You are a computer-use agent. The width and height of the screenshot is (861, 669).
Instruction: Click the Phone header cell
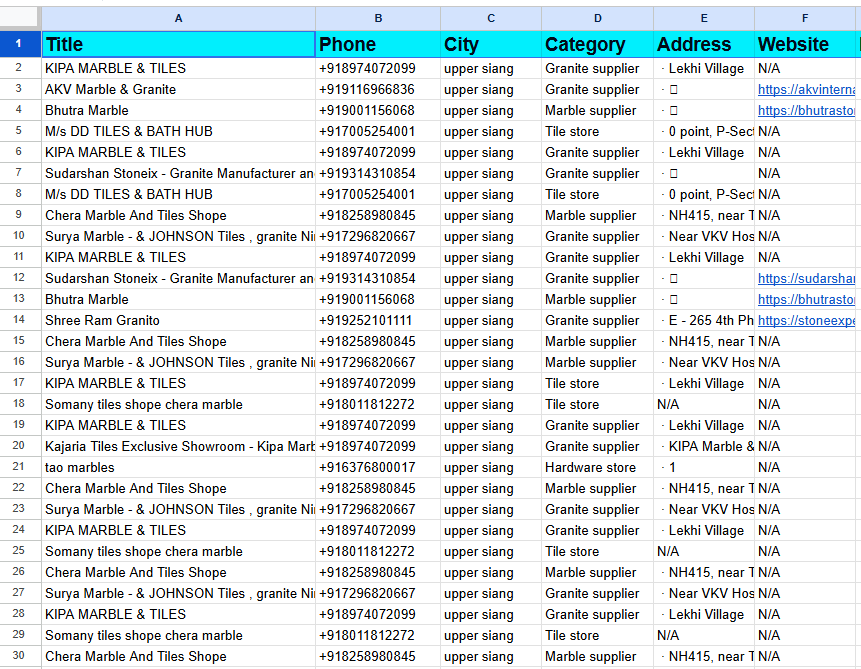(378, 44)
